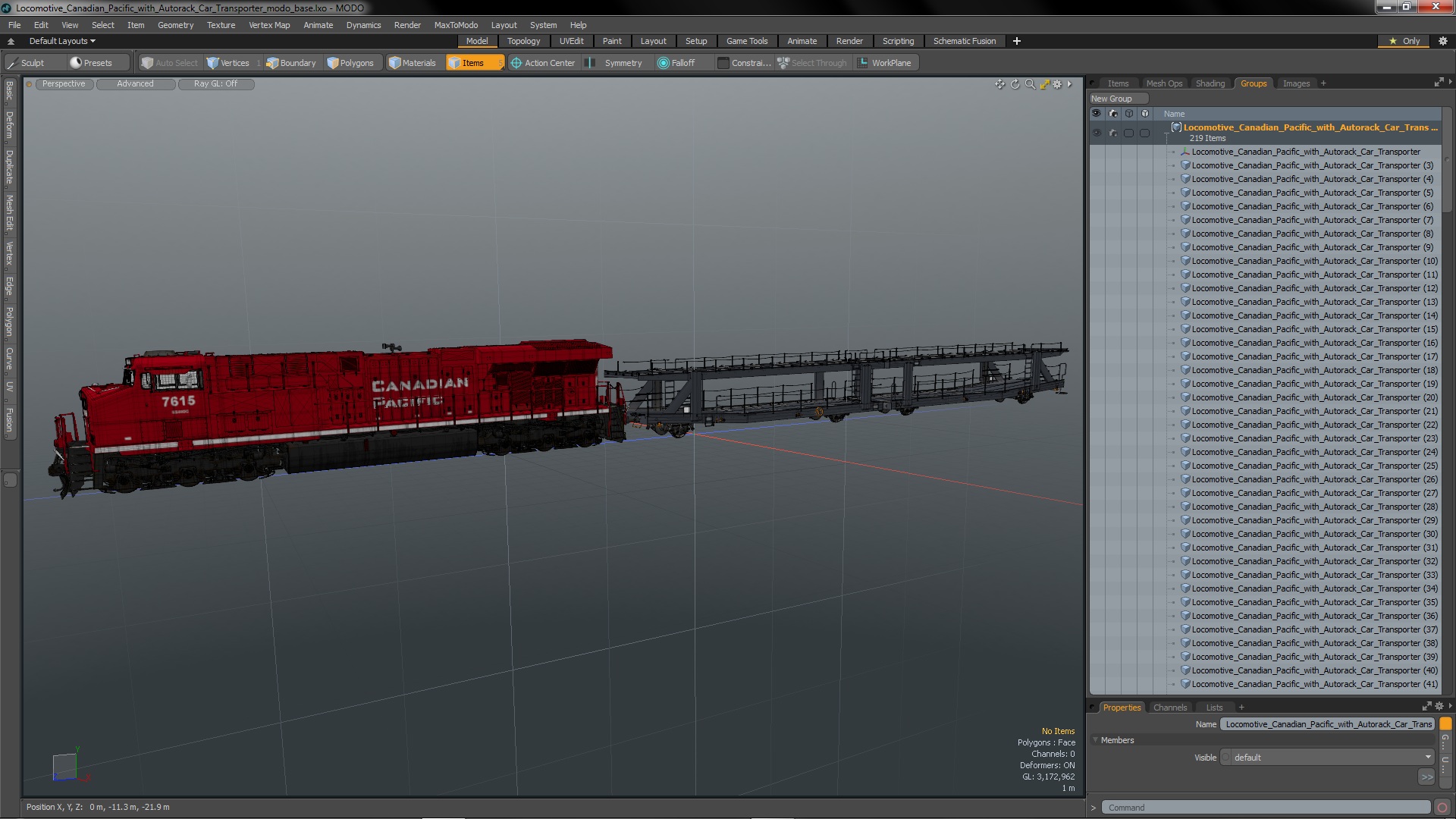This screenshot has height=819, width=1456.
Task: Open Properties panel gear settings
Action: [x=1439, y=707]
